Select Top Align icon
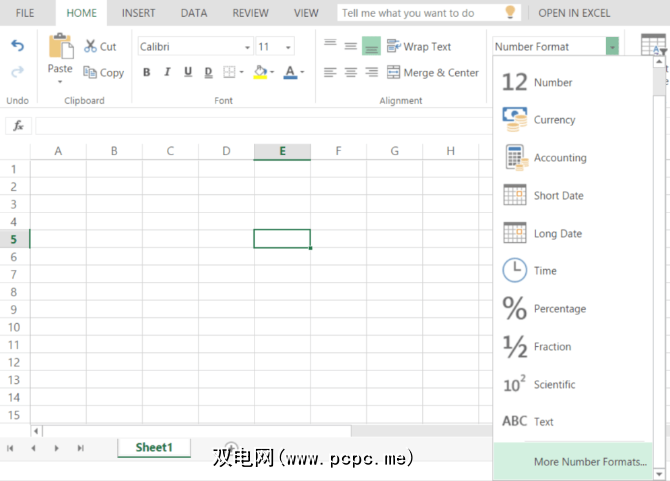The image size is (670, 481). 330,43
